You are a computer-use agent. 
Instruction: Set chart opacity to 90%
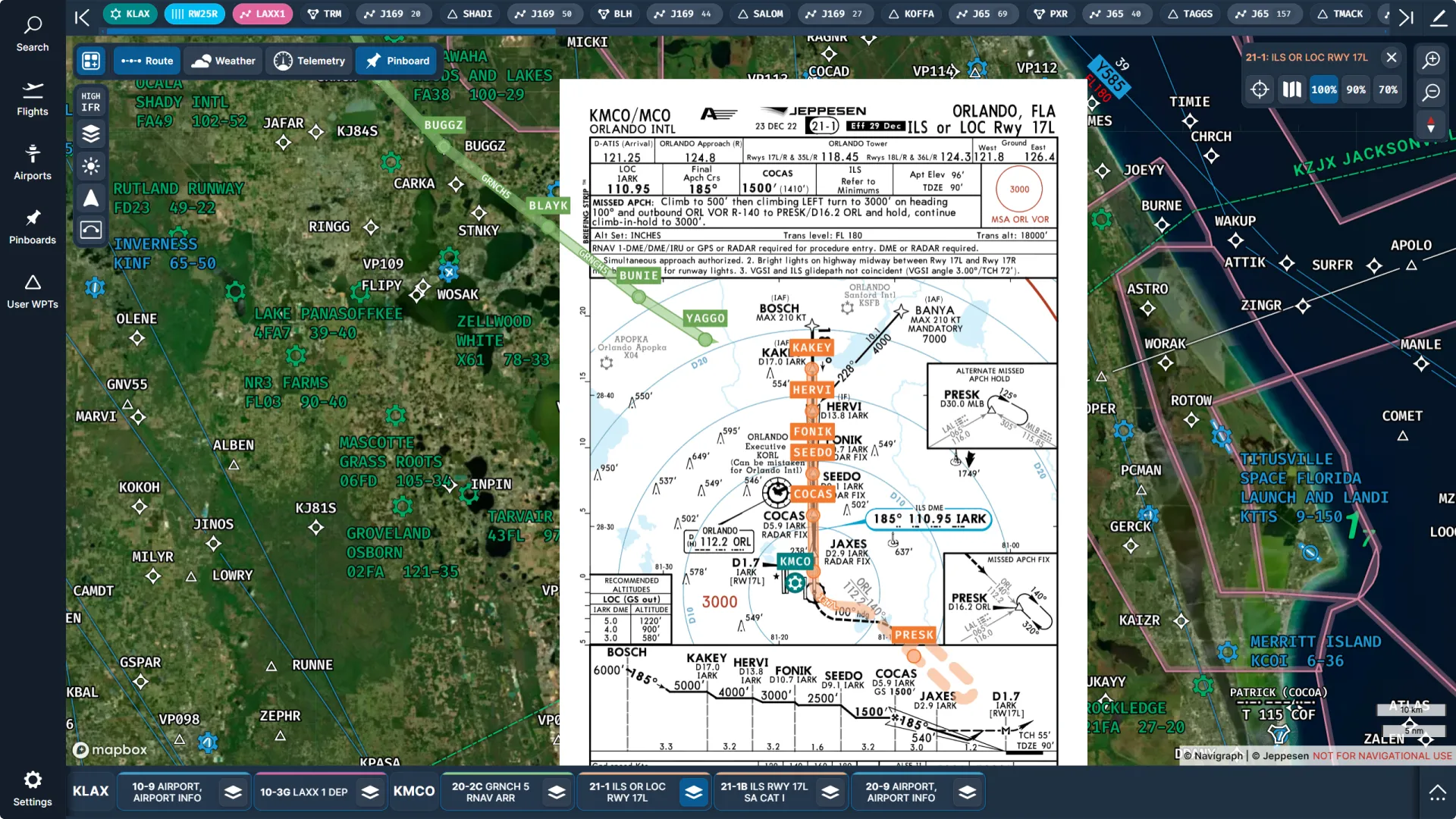click(x=1356, y=89)
